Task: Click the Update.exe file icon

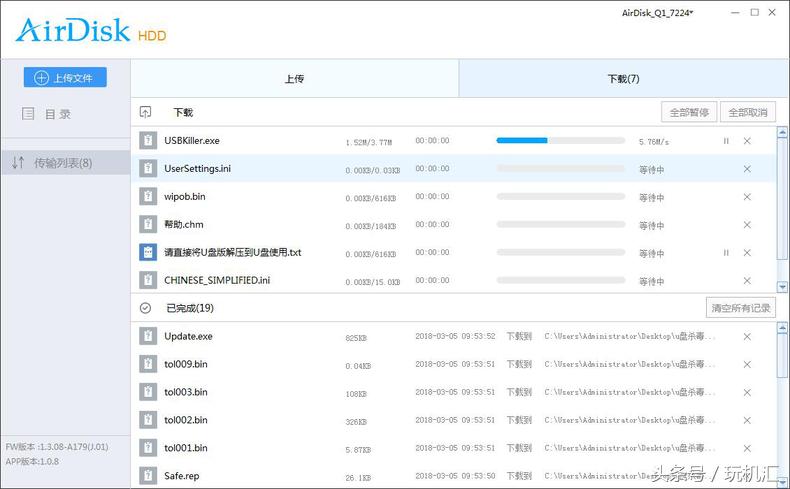Action: pyautogui.click(x=148, y=336)
